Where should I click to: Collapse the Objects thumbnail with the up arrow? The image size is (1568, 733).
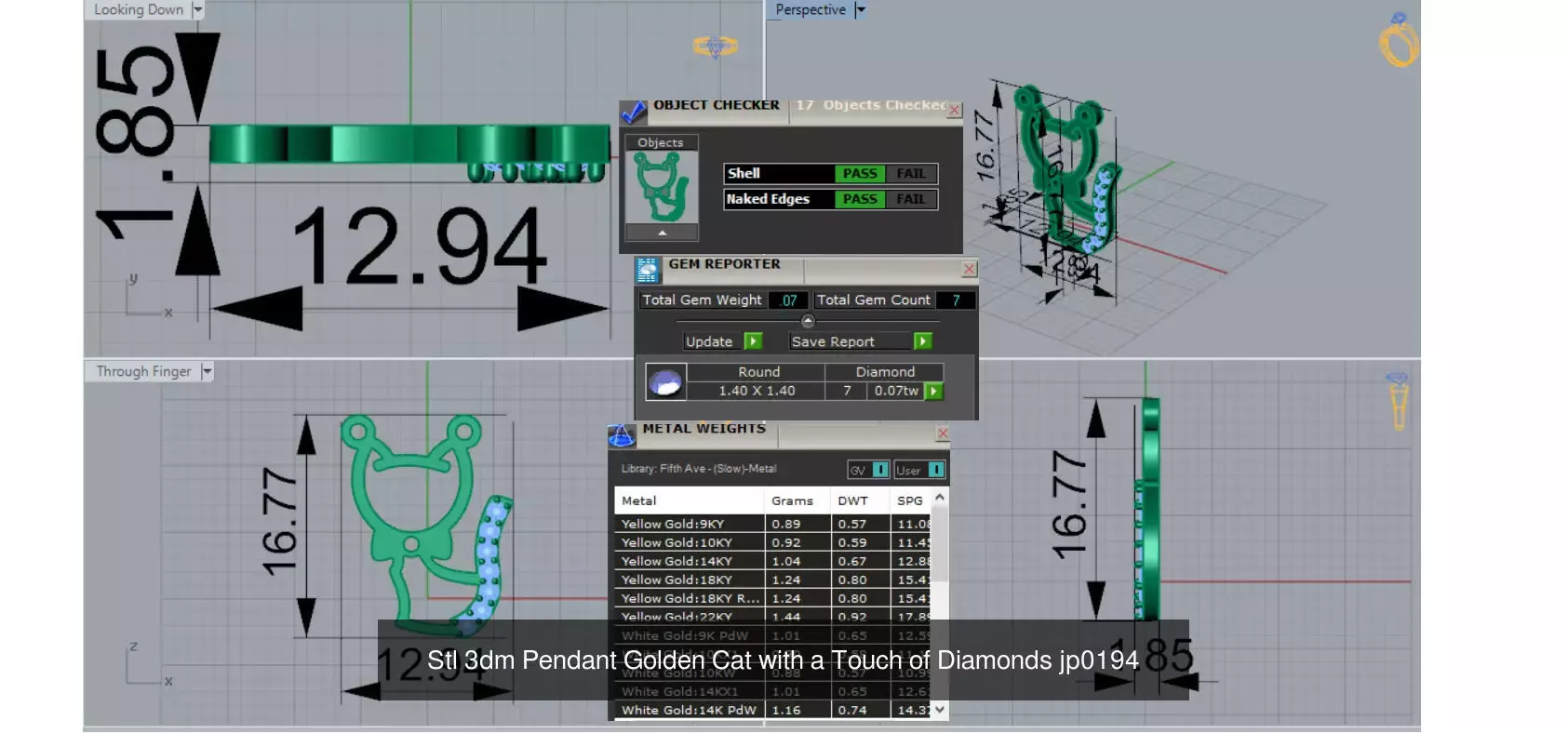(662, 233)
